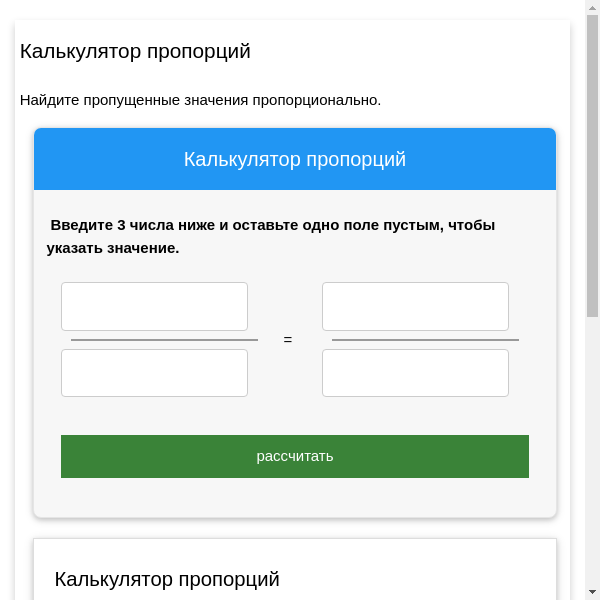This screenshot has height=600, width=600.
Task: Click the words указать значение in the instructions
Action: tap(113, 248)
